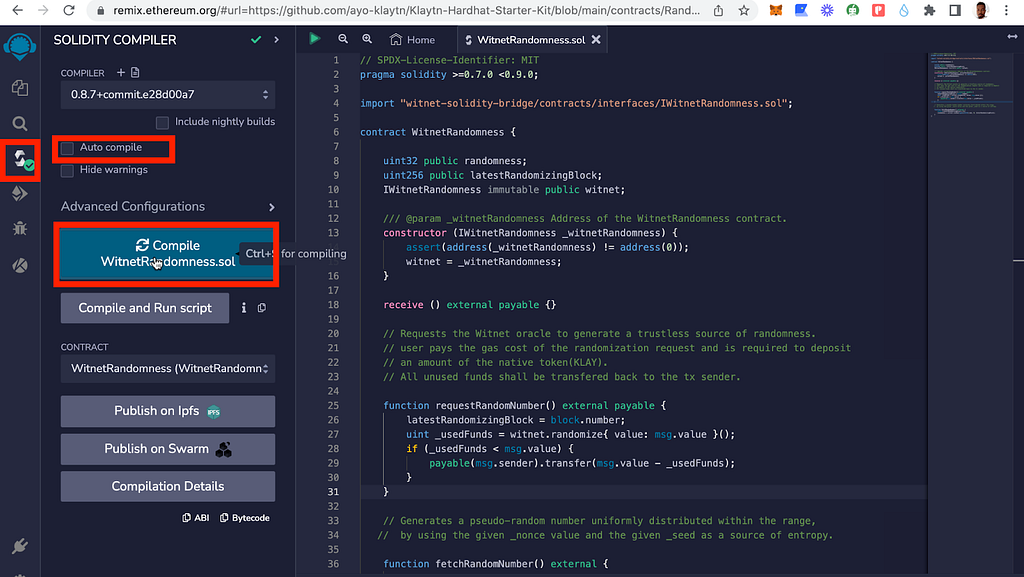This screenshot has width=1024, height=577.
Task: Click 'contract WitnetRandomness {' on line 6
Action: (x=438, y=132)
